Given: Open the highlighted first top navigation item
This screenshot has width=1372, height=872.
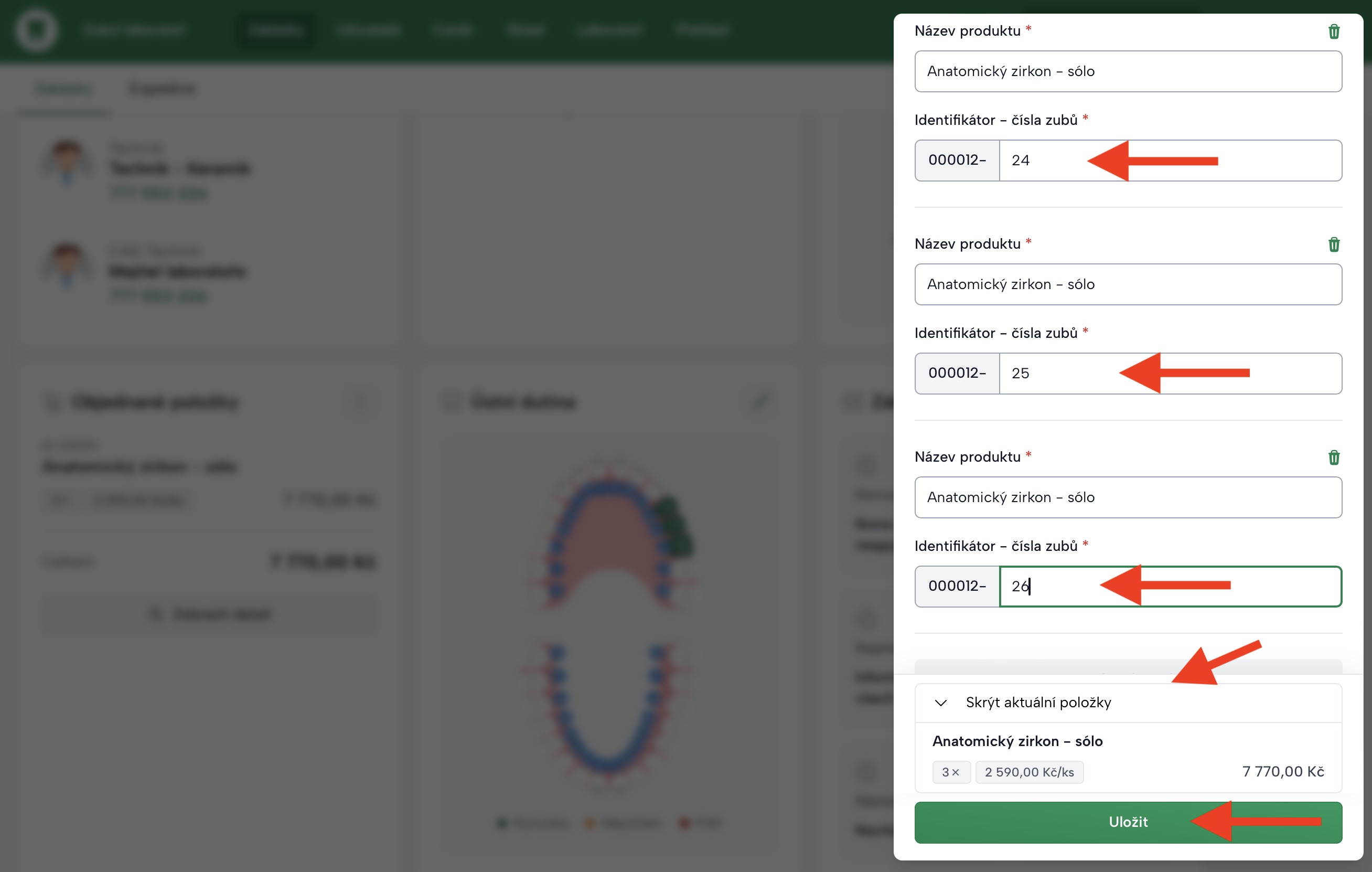Looking at the screenshot, I should (x=276, y=29).
